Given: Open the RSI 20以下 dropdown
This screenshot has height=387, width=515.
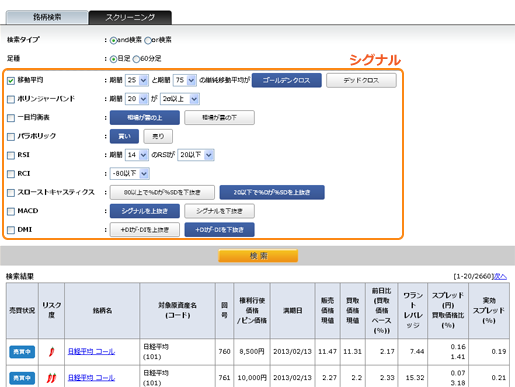Looking at the screenshot, I should [x=196, y=155].
